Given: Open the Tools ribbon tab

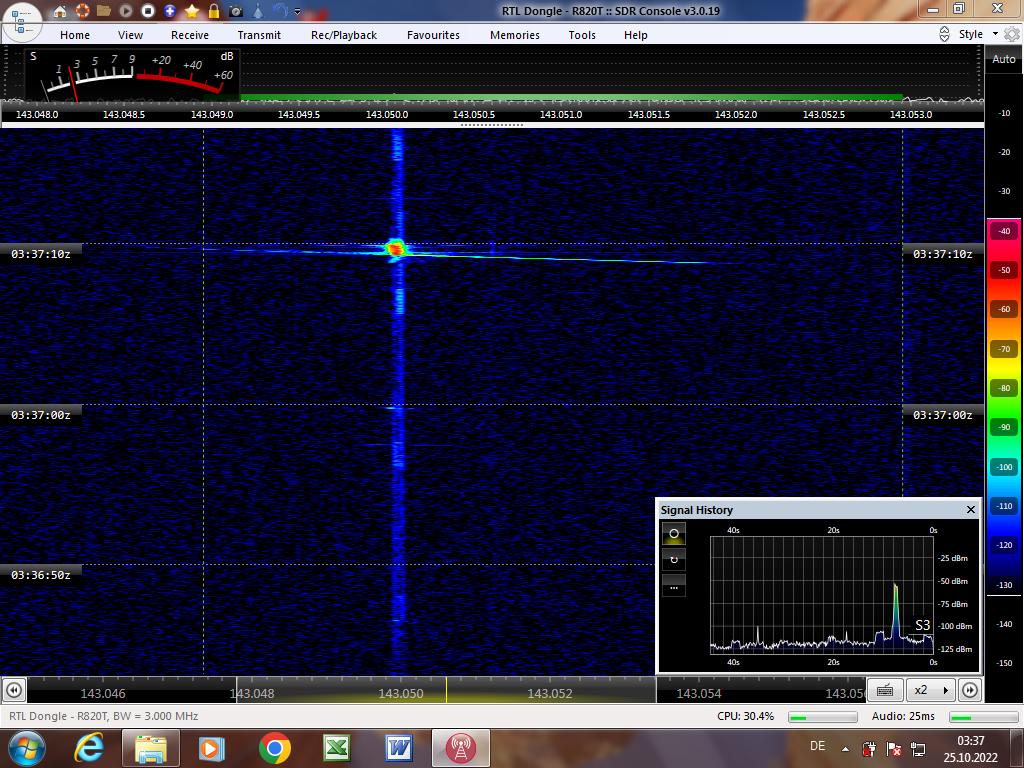Looking at the screenshot, I should pyautogui.click(x=582, y=35).
